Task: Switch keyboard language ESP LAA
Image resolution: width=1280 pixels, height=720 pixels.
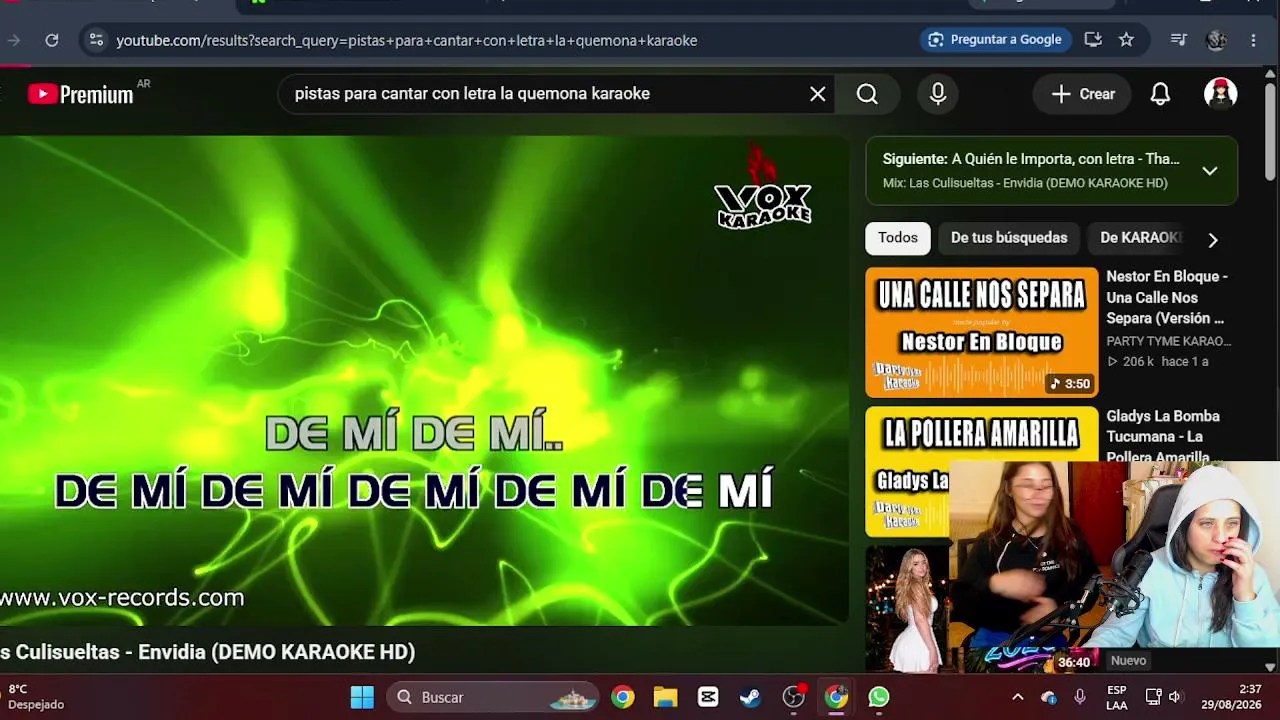Action: tap(1117, 697)
